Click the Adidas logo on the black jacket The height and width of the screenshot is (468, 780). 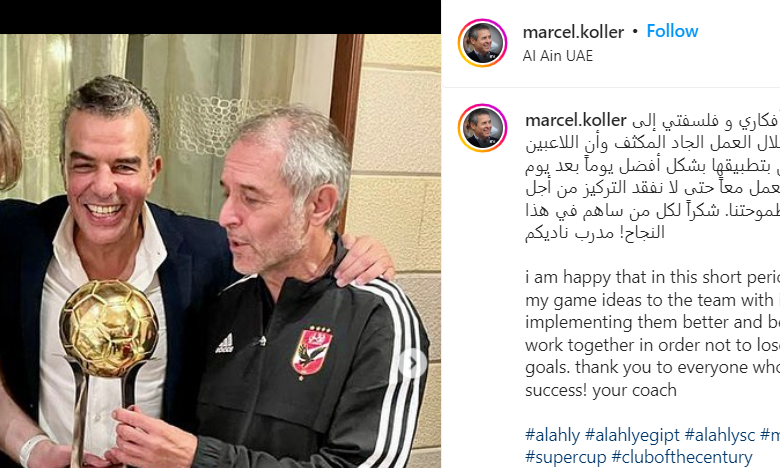(x=224, y=344)
